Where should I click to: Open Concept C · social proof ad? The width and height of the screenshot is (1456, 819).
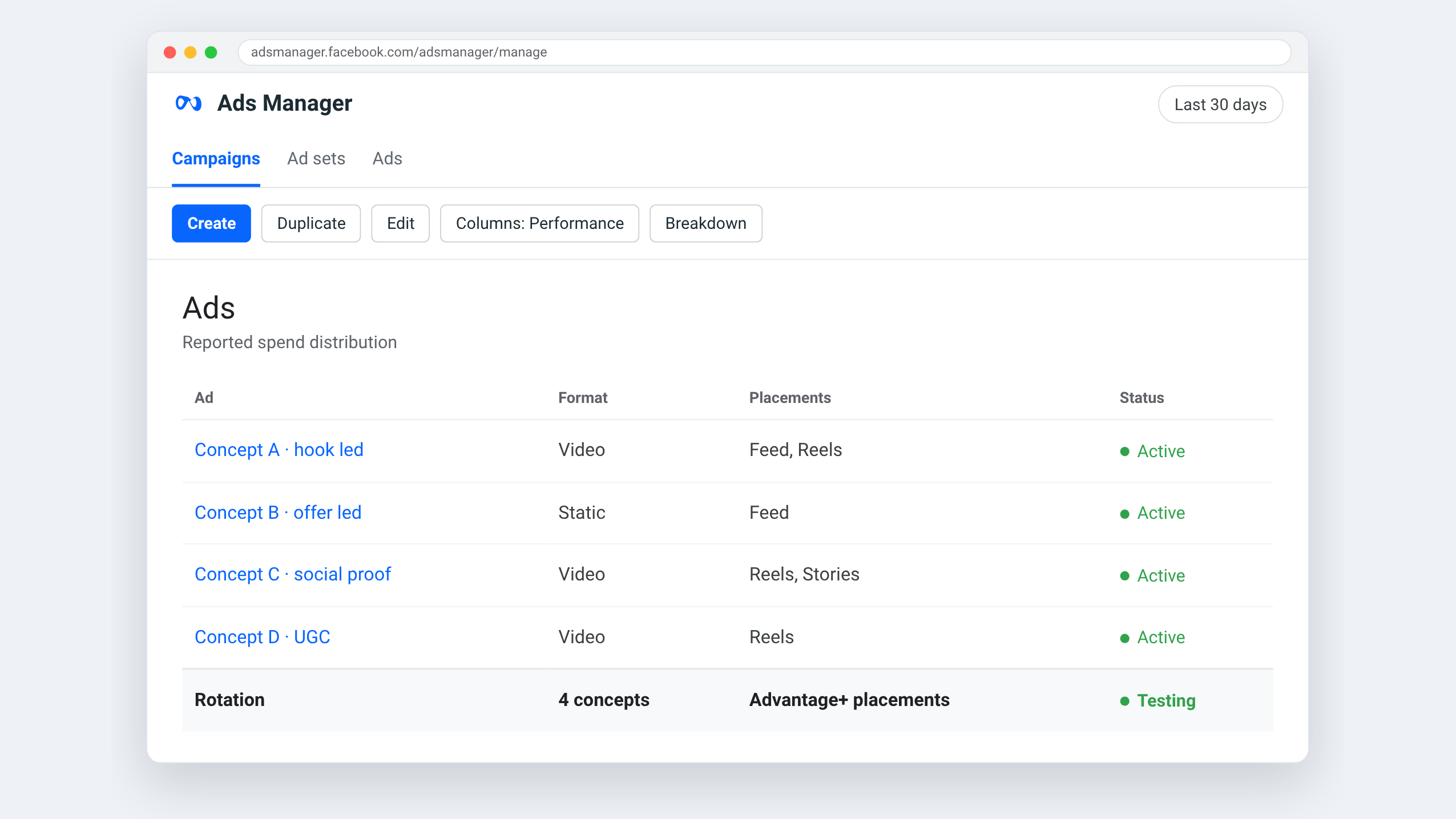[293, 574]
